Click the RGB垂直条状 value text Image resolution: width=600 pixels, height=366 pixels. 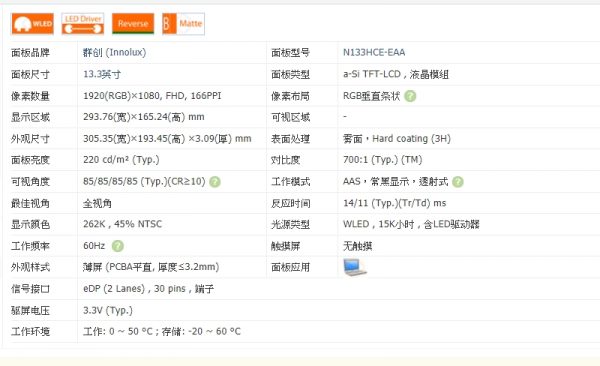tap(371, 96)
